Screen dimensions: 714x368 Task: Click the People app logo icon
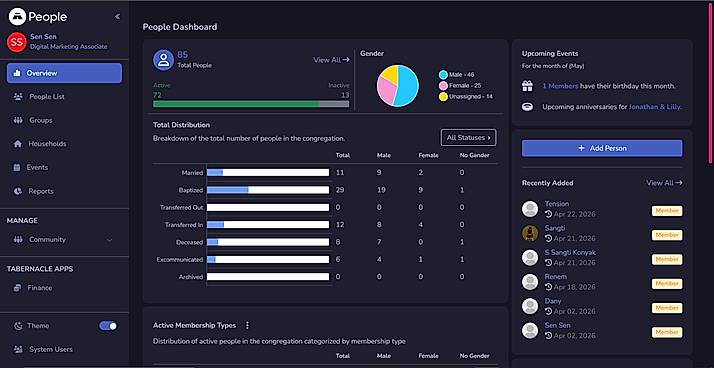(x=17, y=17)
